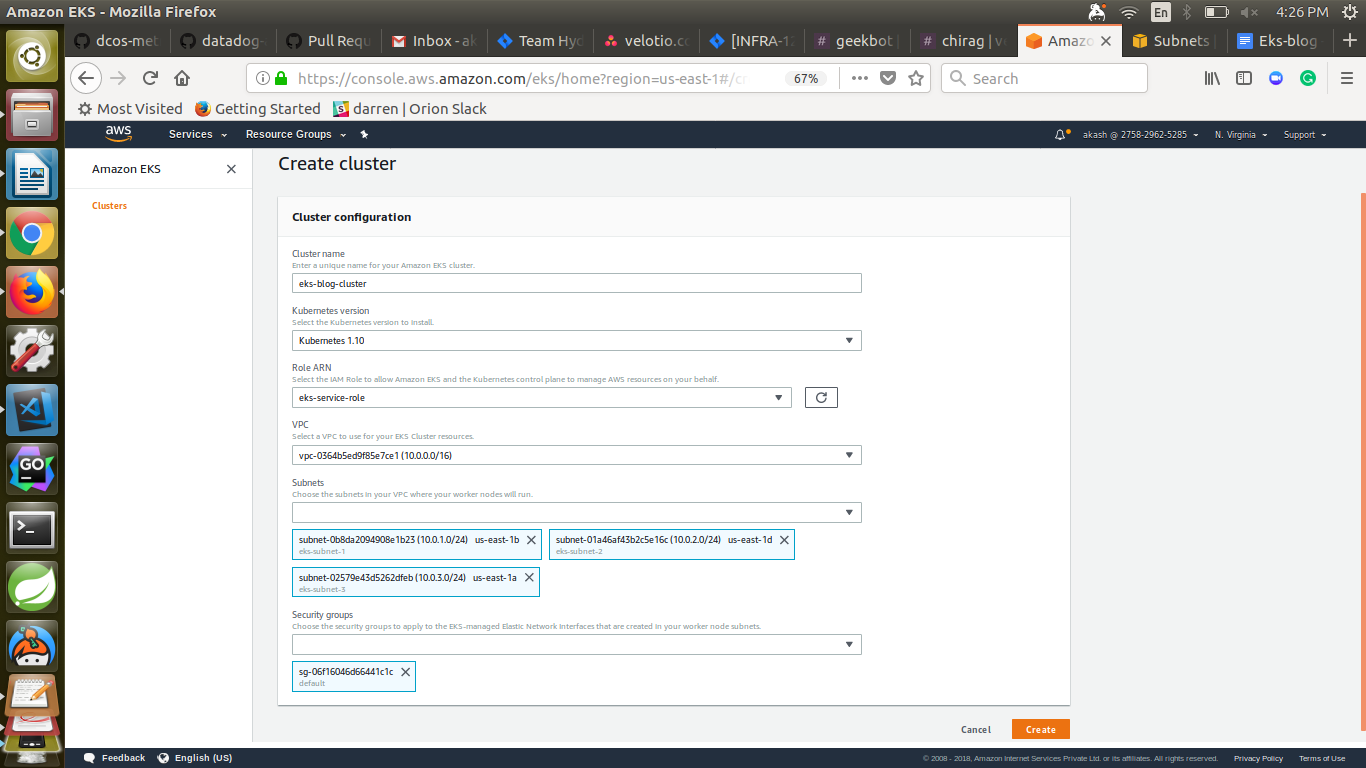The image size is (1366, 768).
Task: Open Spring Tool Suite from dock
Action: (33, 588)
